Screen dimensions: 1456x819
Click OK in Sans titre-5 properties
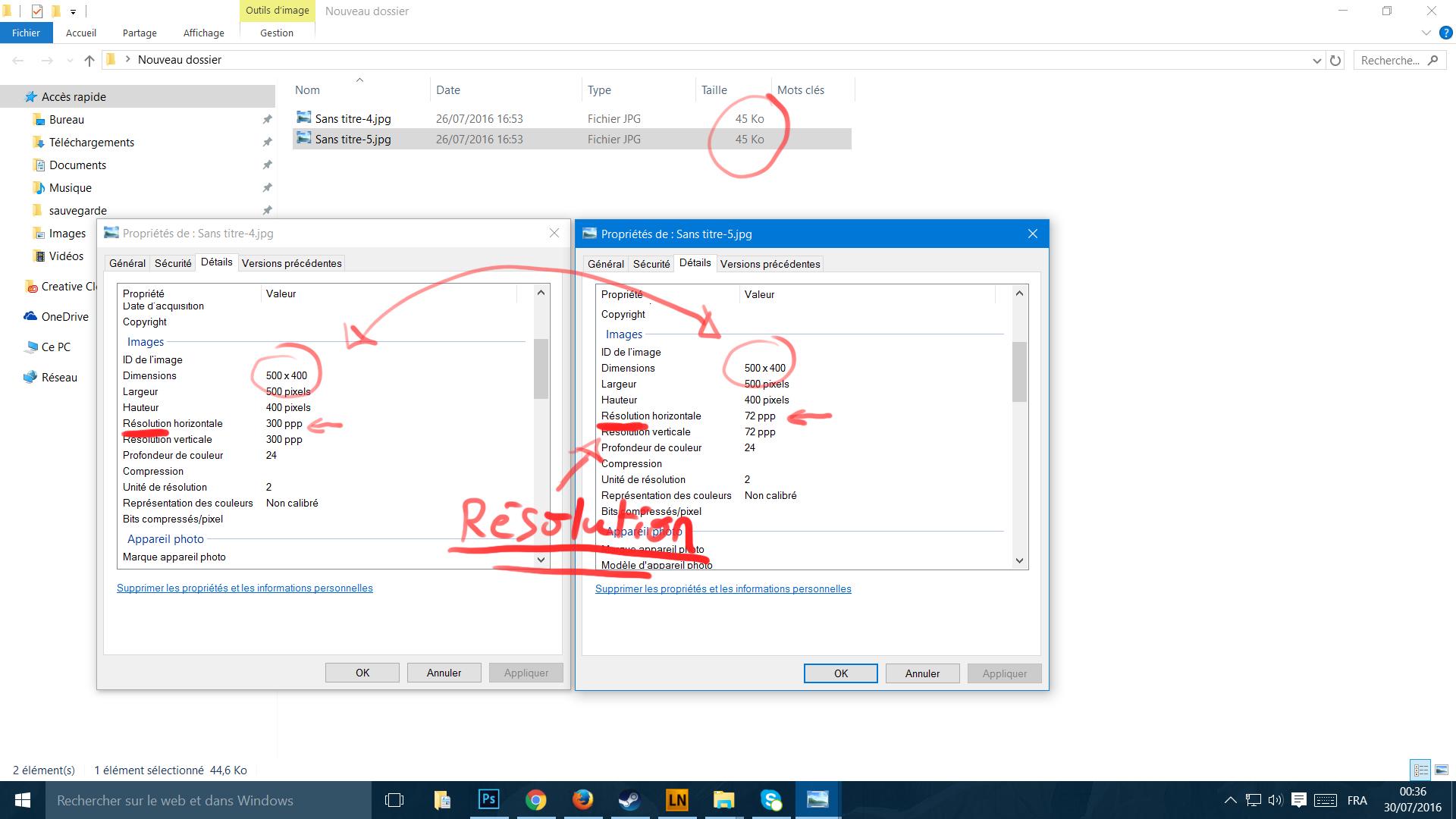841,673
